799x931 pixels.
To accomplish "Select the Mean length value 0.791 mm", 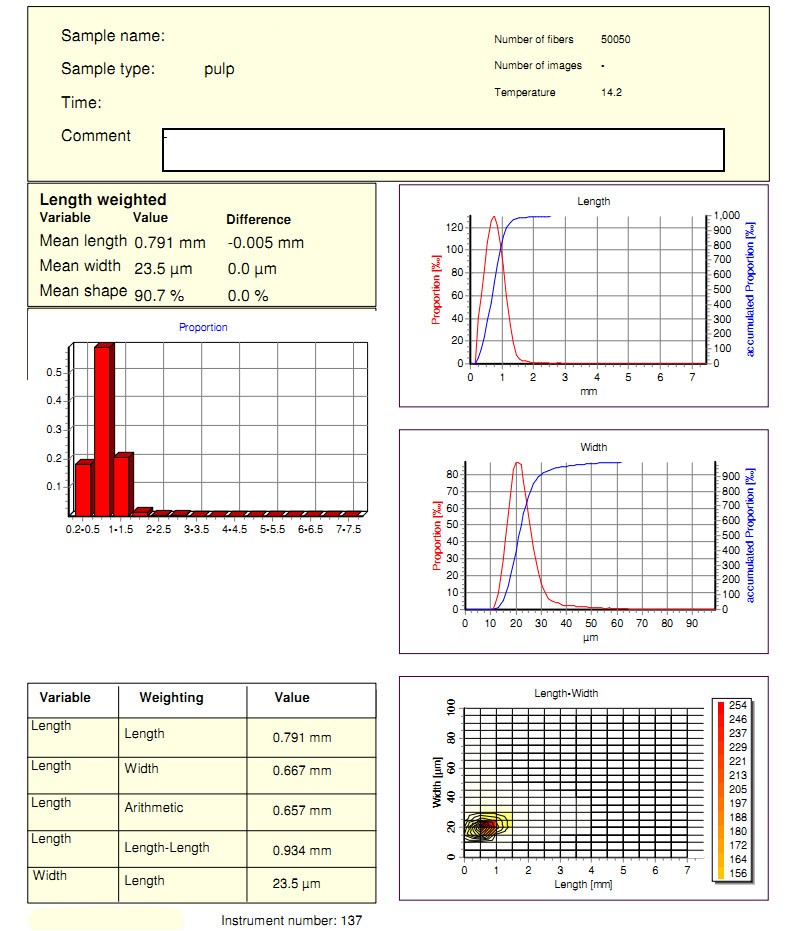I will (x=169, y=242).
